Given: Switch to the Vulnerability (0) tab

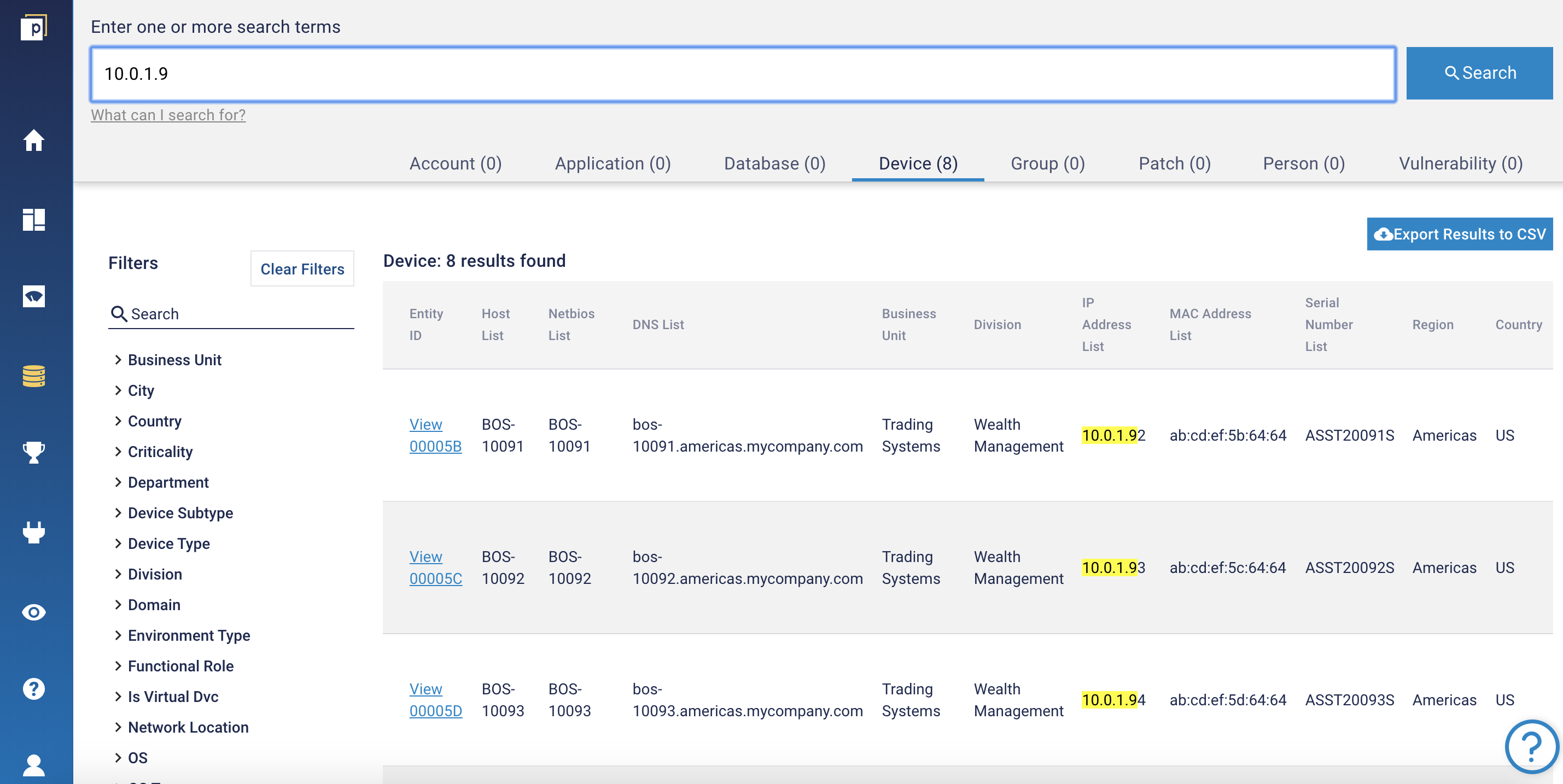Looking at the screenshot, I should [1460, 163].
